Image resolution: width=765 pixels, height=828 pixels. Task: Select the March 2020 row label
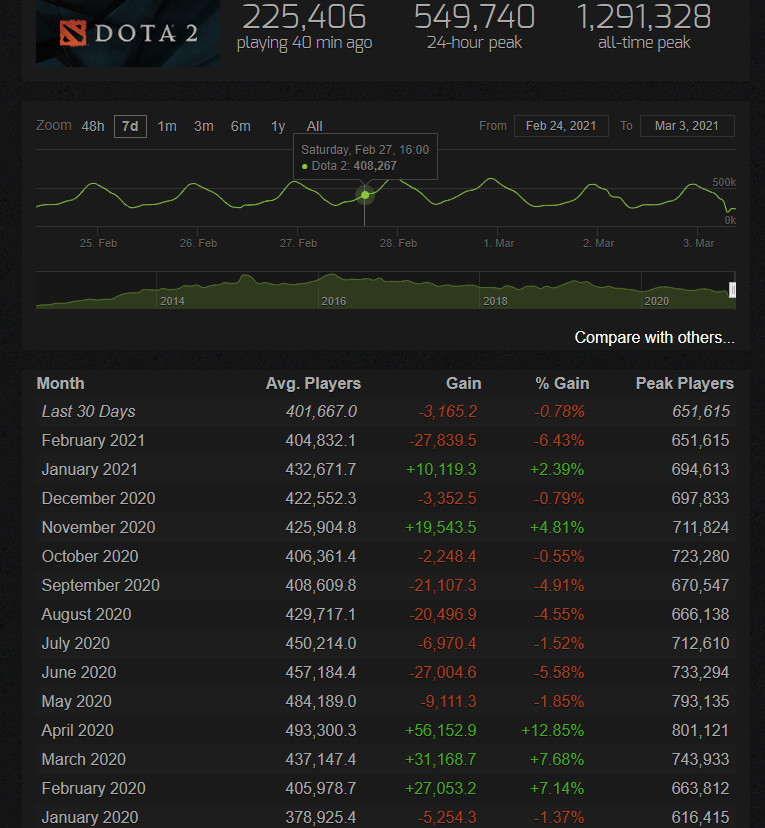84,760
